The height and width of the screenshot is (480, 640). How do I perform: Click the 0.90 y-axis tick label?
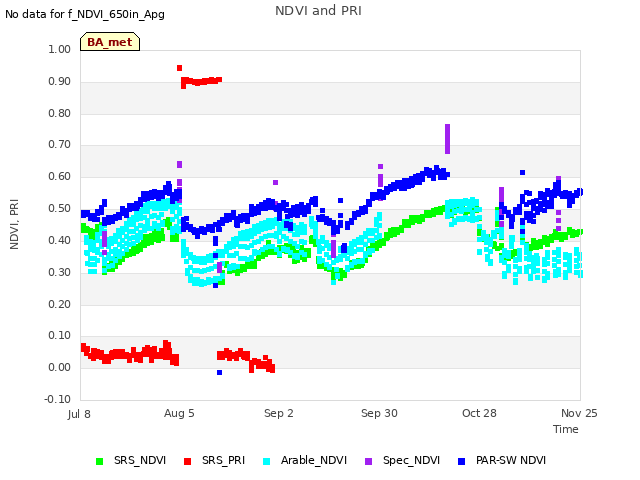click(x=60, y=81)
